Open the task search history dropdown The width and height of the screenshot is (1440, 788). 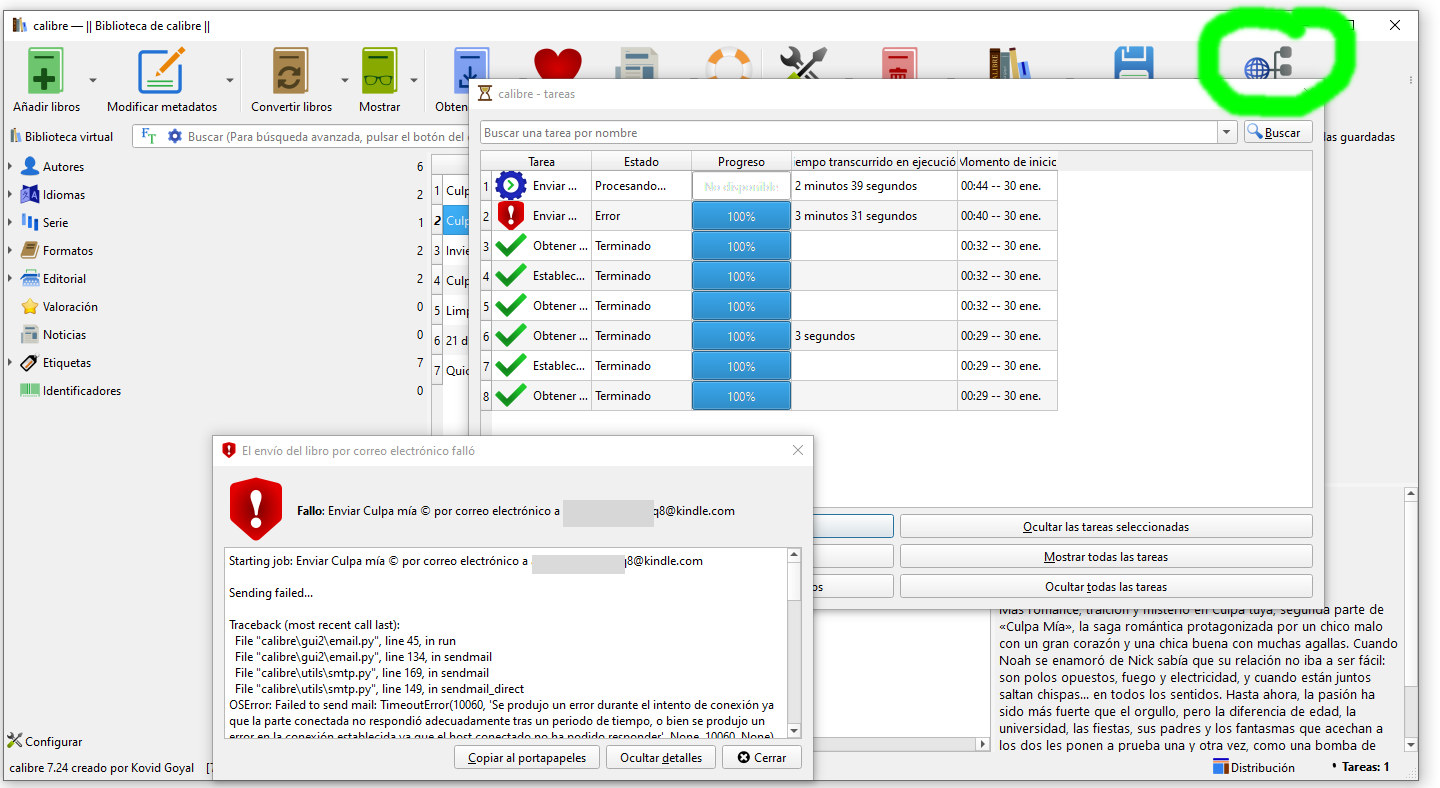coord(1227,132)
